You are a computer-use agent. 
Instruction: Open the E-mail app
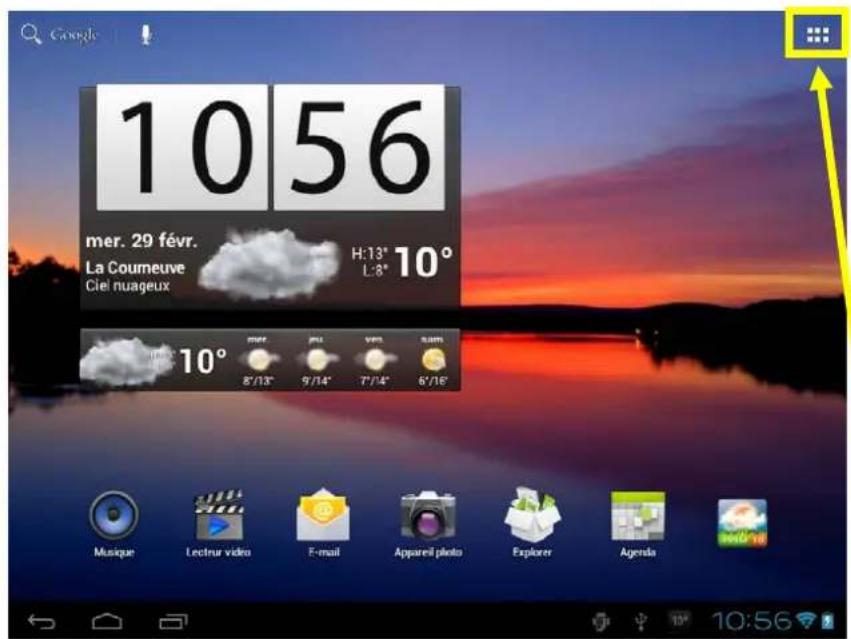click(x=323, y=523)
